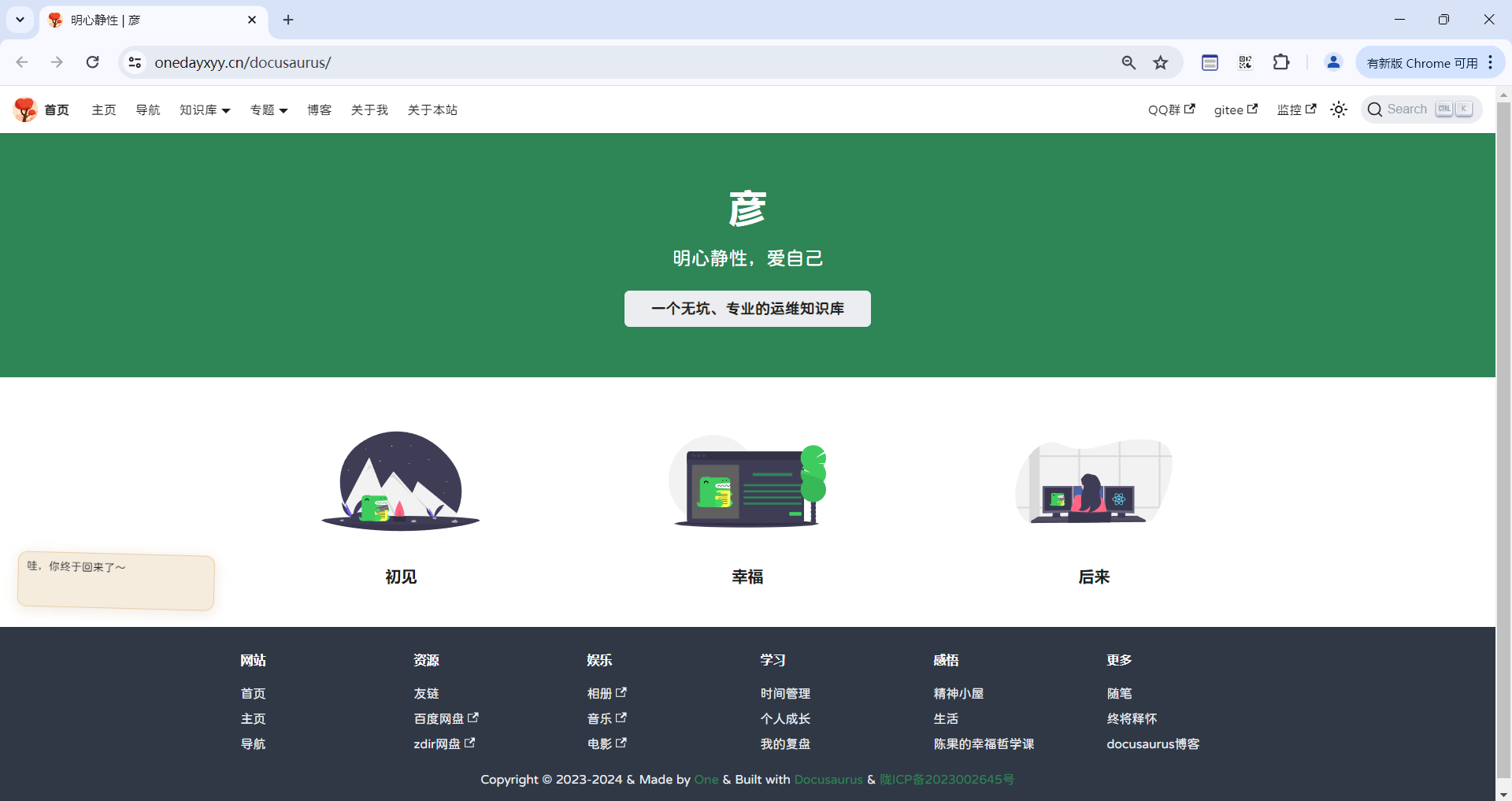This screenshot has width=1512, height=801.
Task: Select 博客 in the navigation bar
Action: (x=319, y=109)
